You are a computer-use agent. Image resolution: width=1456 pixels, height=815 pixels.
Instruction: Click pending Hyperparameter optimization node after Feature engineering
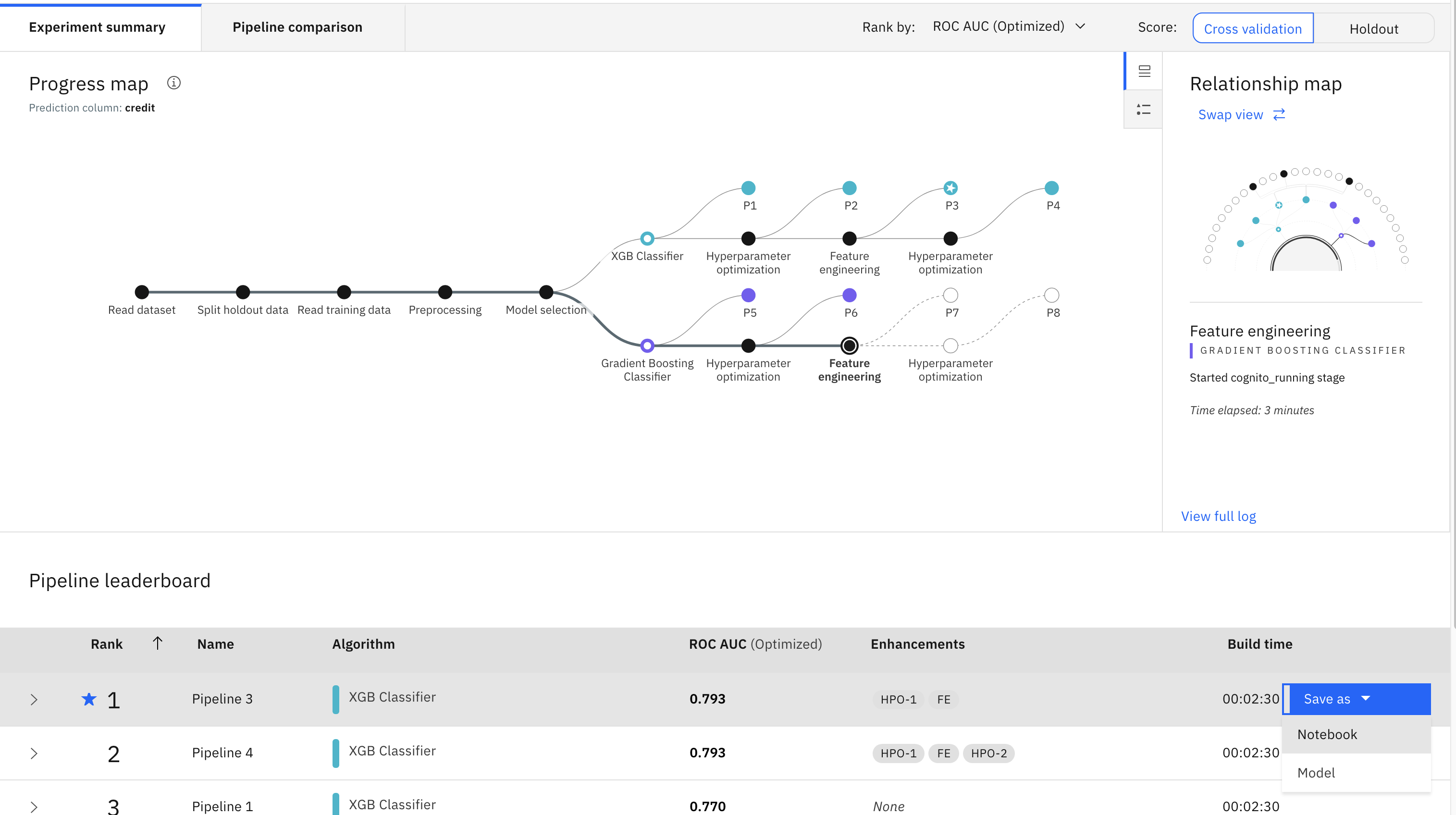click(x=950, y=346)
